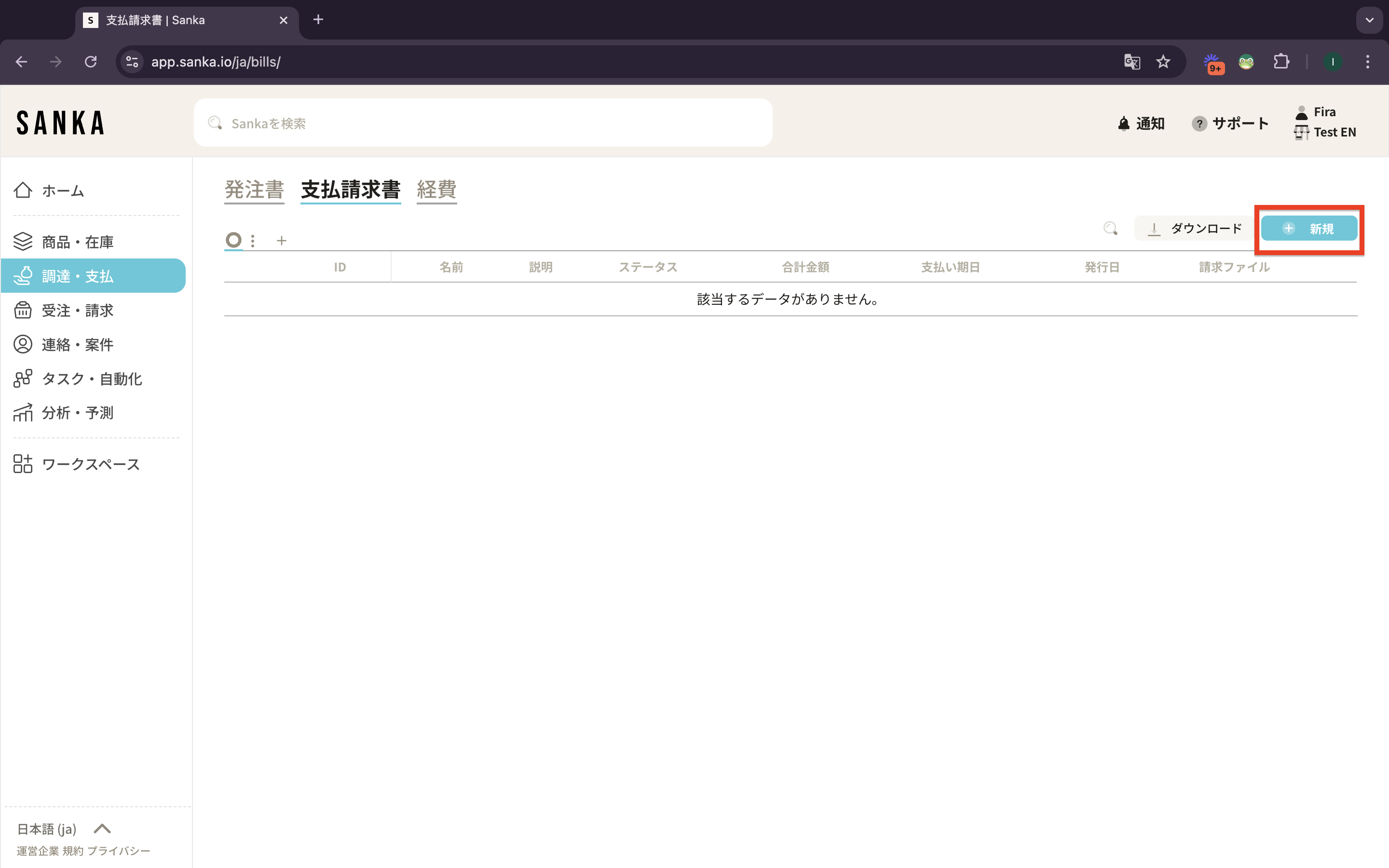The image size is (1389, 868).
Task: Click the 受注・請求 basket icon
Action: pyautogui.click(x=23, y=310)
